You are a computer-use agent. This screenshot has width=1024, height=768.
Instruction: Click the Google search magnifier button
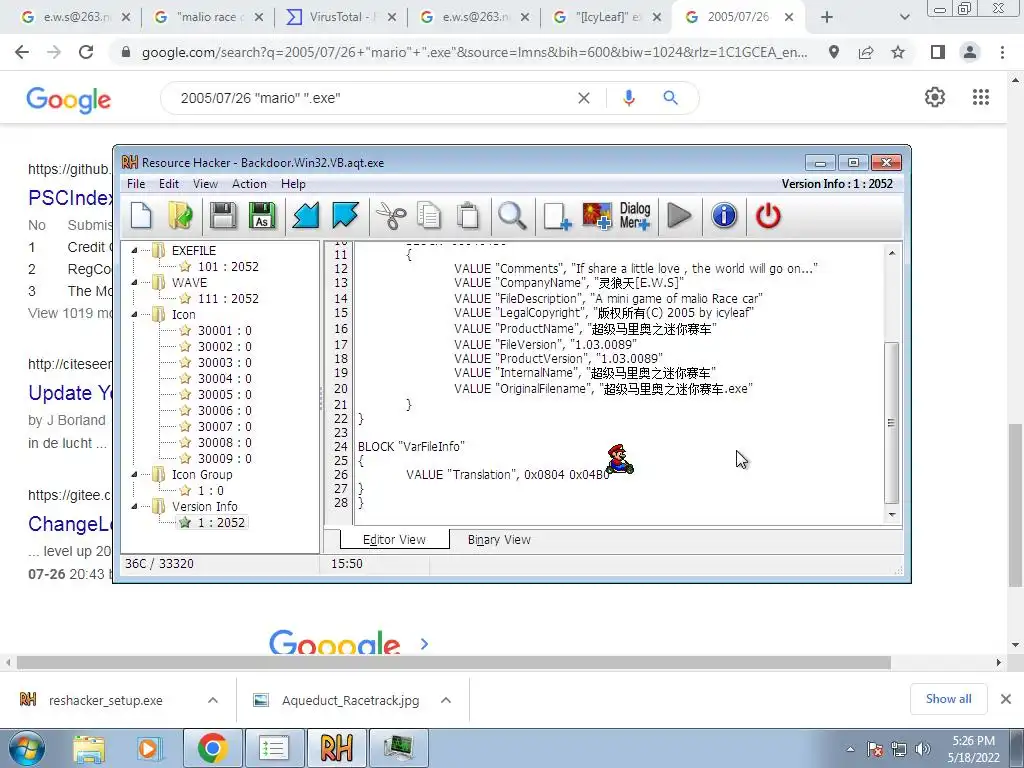click(x=670, y=98)
